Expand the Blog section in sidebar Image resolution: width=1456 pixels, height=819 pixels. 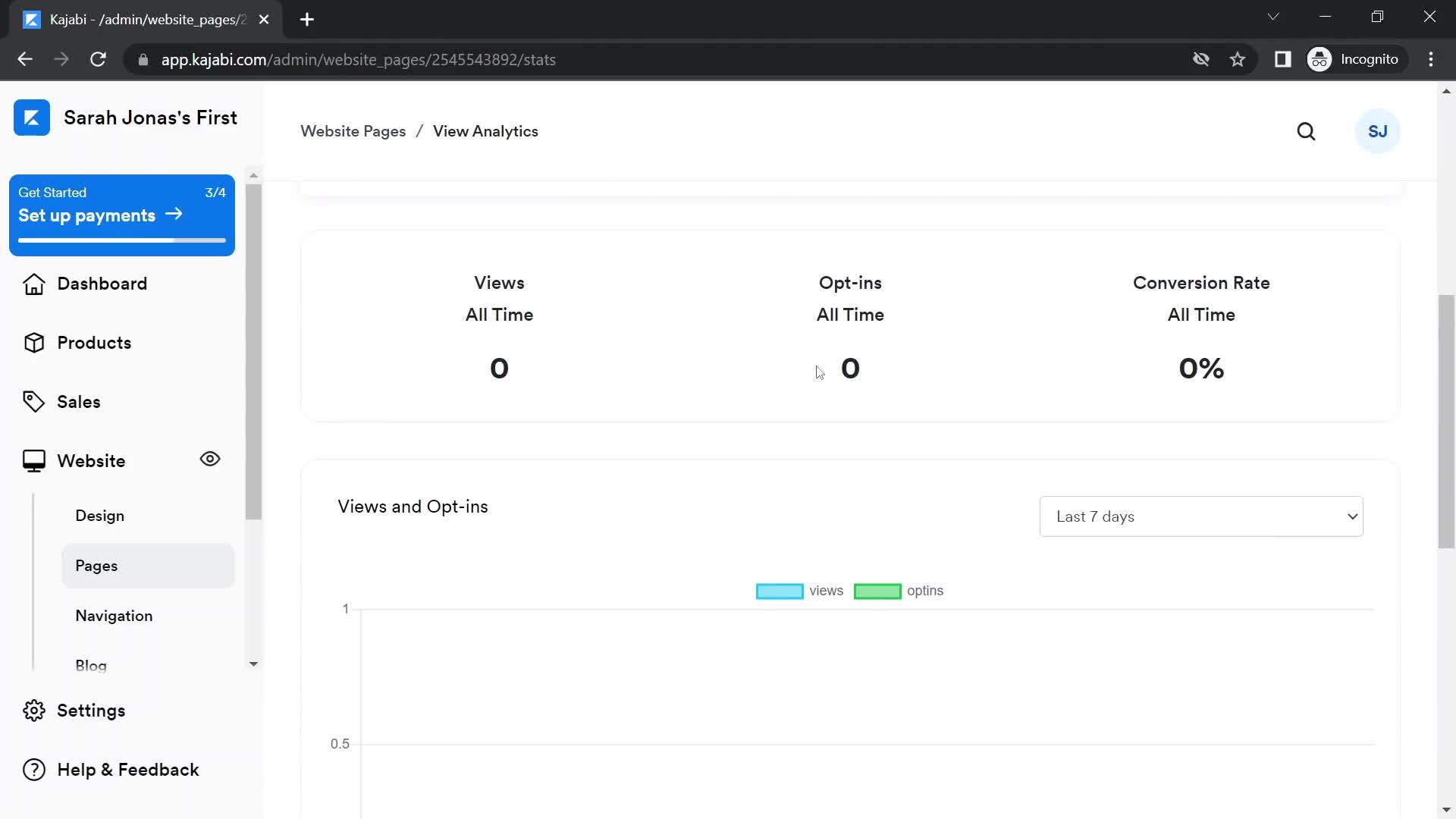point(90,666)
